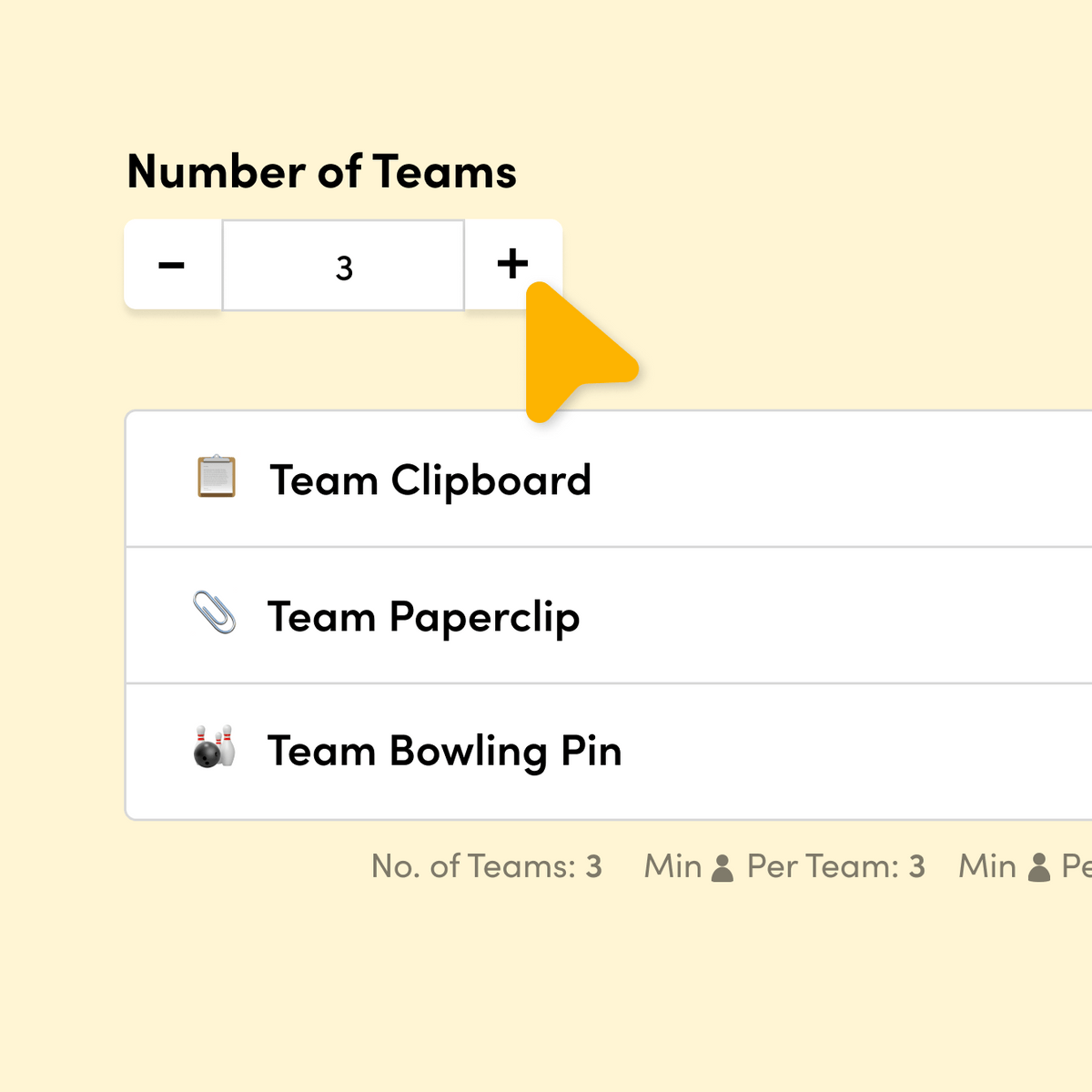
Task: Click the minus button to decrease teams
Action: tap(172, 266)
